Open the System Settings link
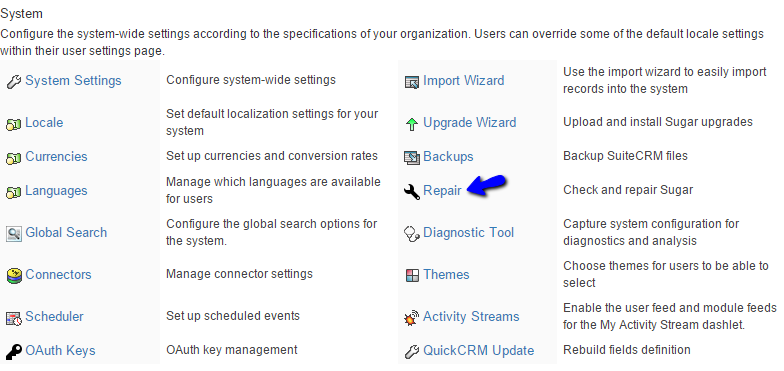The height and width of the screenshot is (371, 784). (74, 80)
